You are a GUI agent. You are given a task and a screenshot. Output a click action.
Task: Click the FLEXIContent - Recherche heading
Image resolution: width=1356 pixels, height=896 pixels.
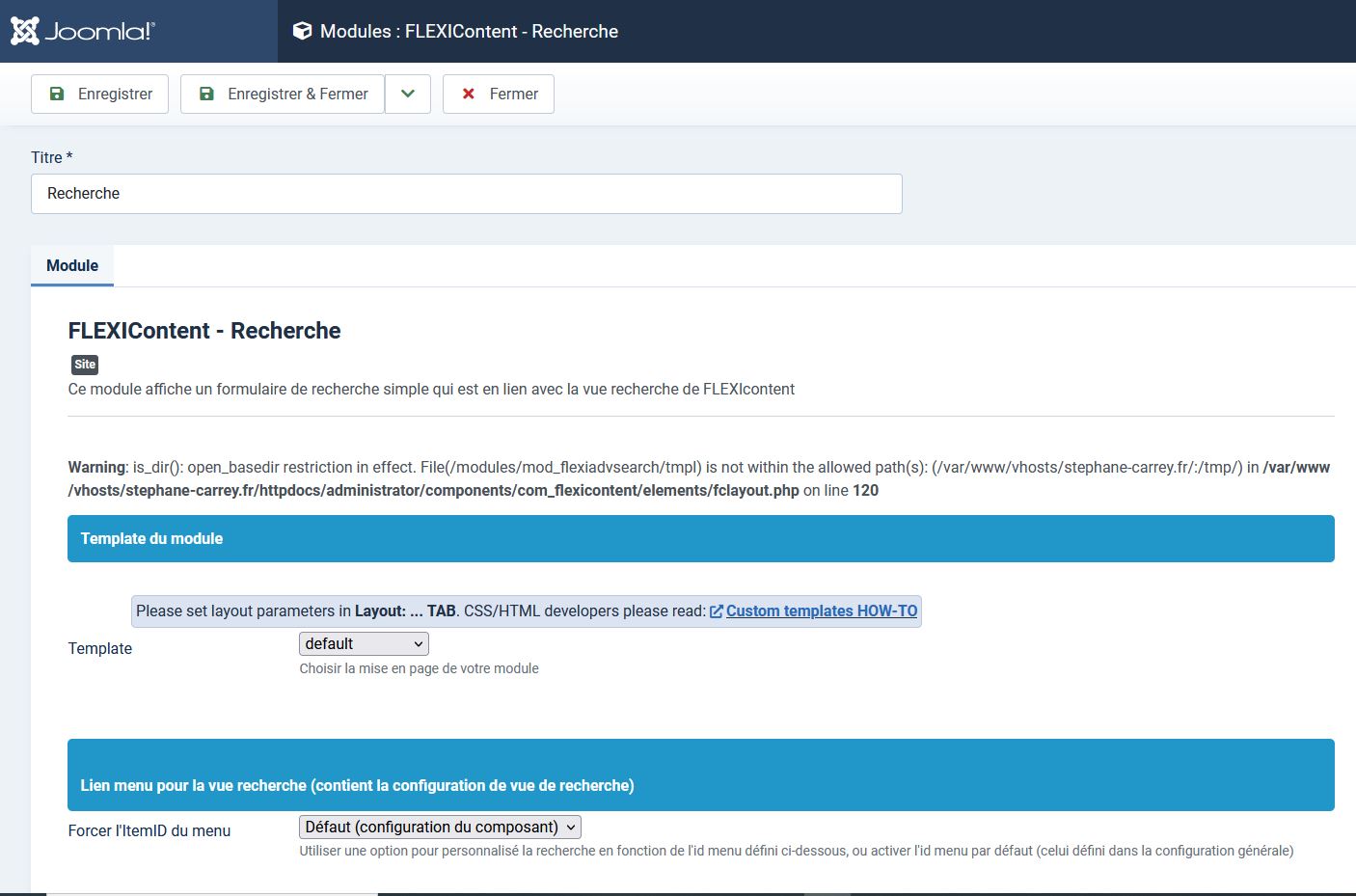(204, 331)
